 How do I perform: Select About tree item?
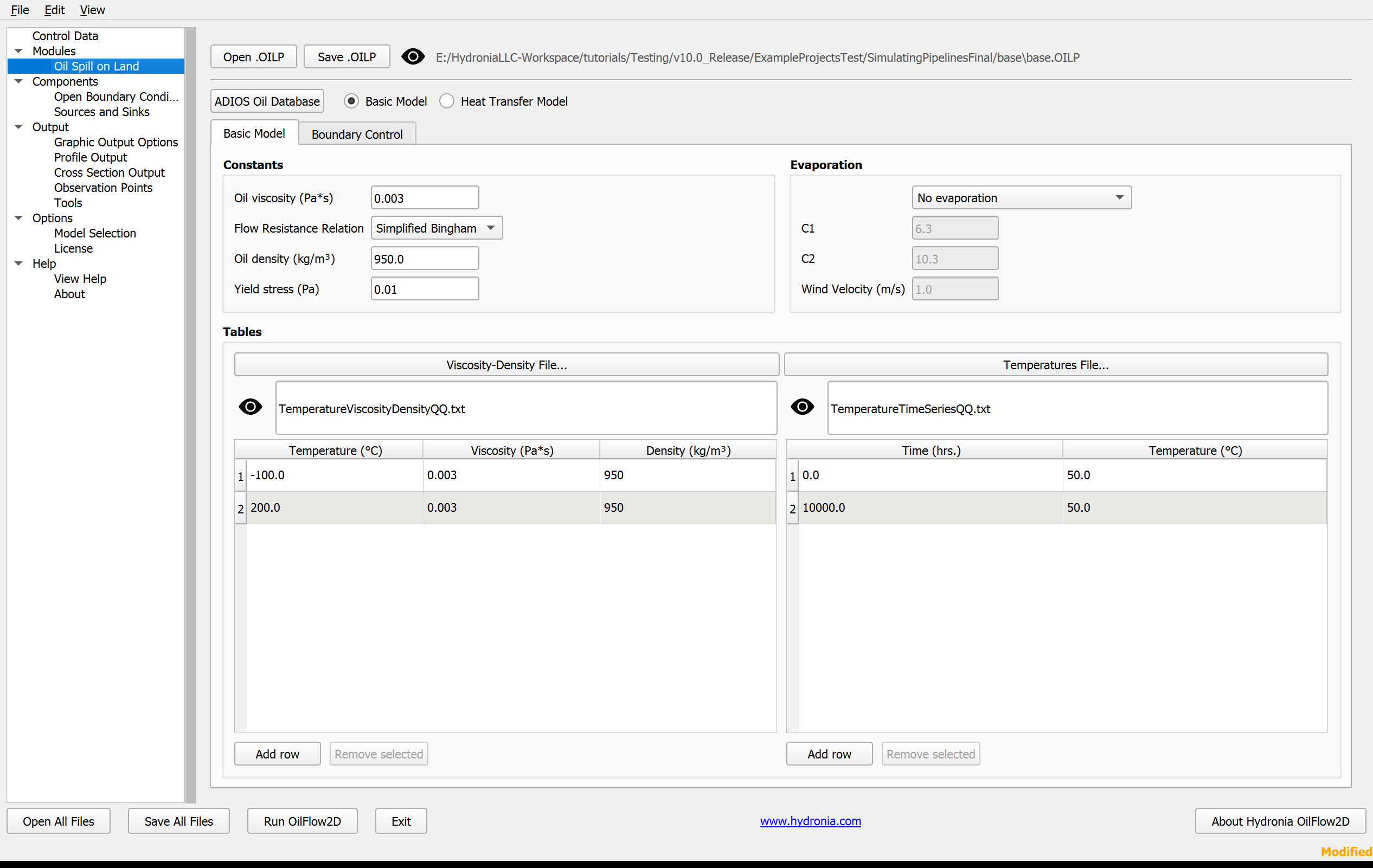click(69, 294)
